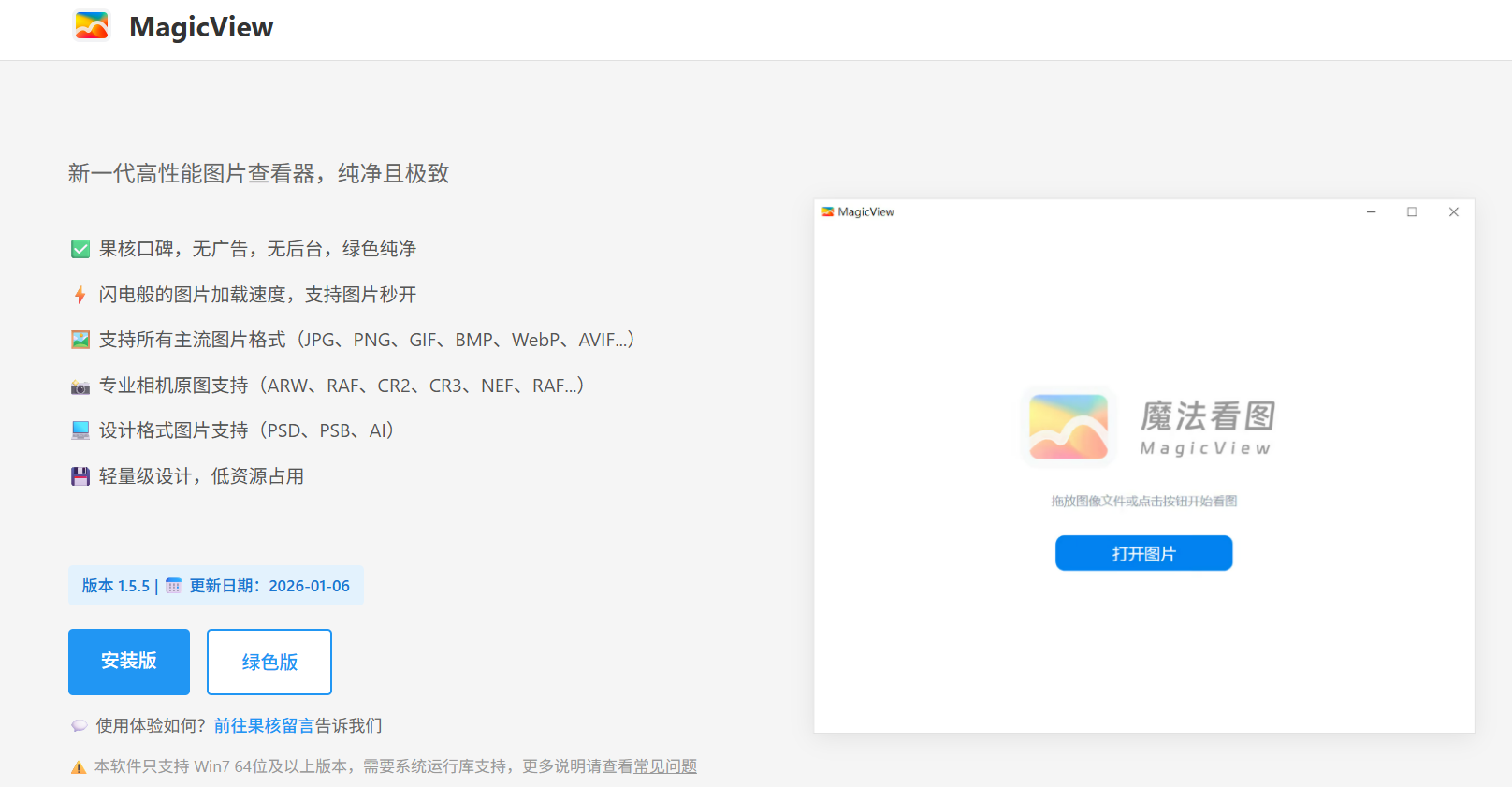Click the lightning bolt icon beside 闪电般的图片加载速度

click(x=80, y=295)
